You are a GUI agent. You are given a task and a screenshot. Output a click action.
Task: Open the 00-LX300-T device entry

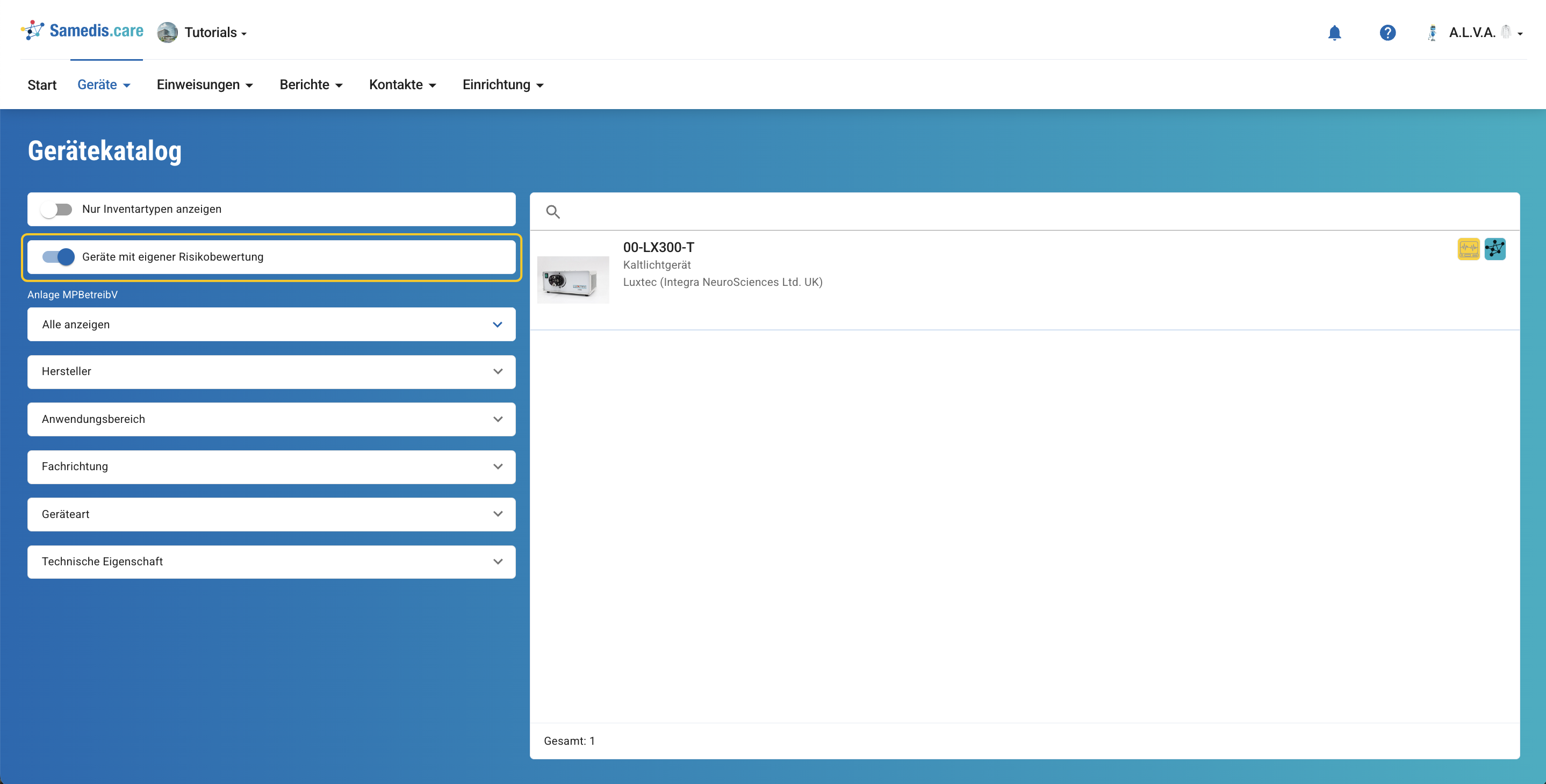click(x=658, y=247)
